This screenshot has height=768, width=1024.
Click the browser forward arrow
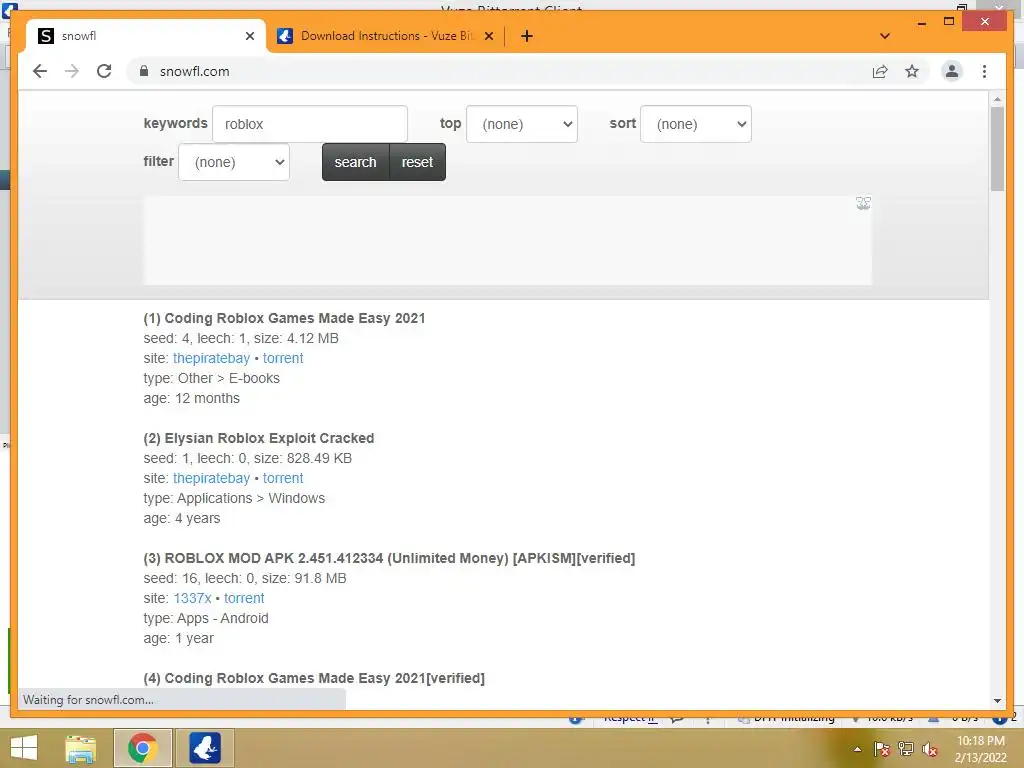click(x=72, y=71)
